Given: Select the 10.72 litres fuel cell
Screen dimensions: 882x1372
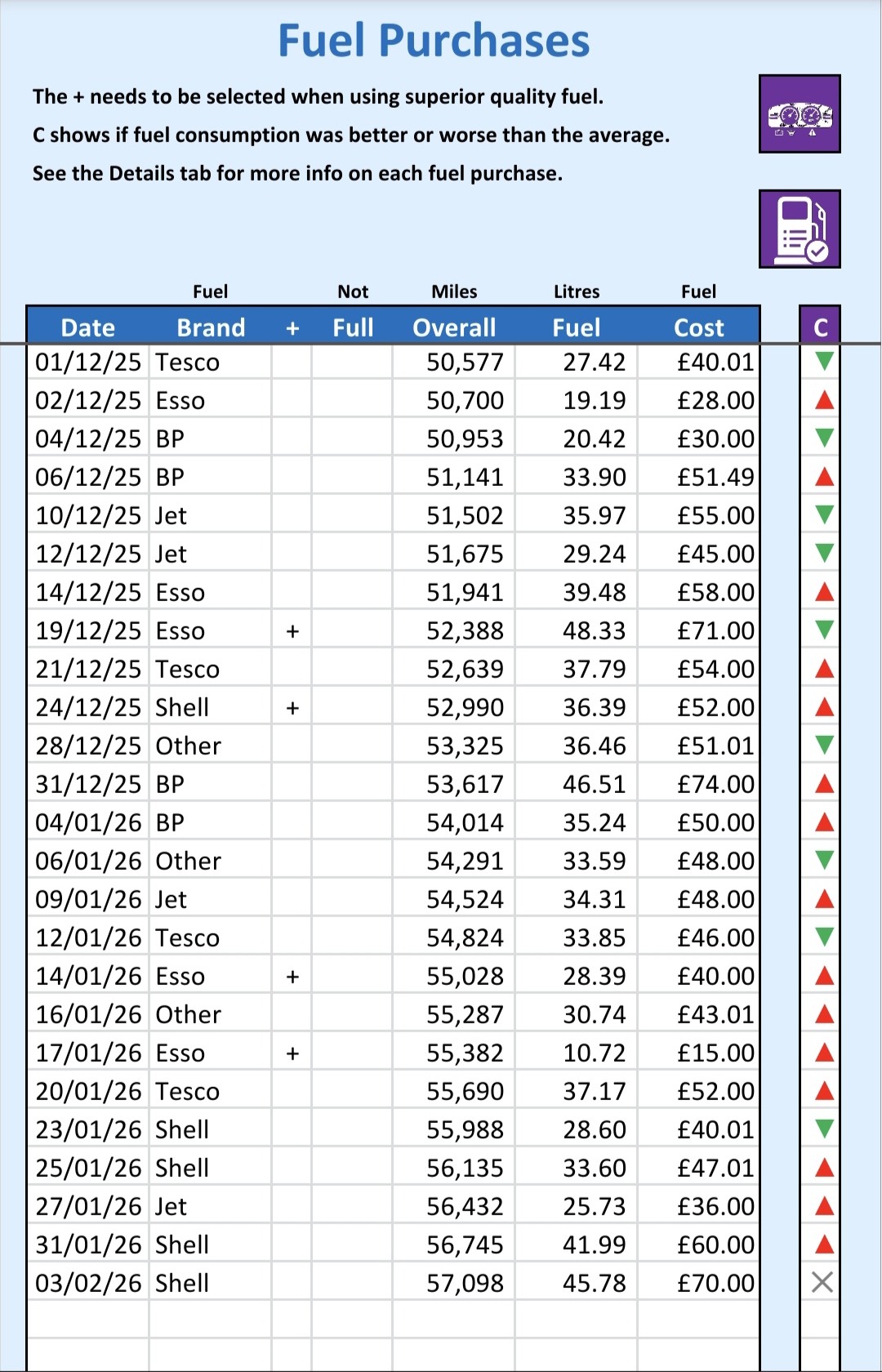Looking at the screenshot, I should coord(577,1053).
